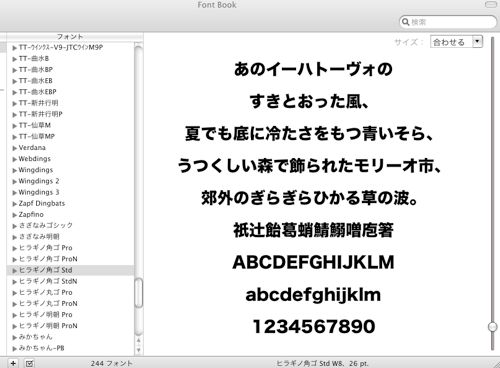The width and height of the screenshot is (500, 368).
Task: Click the magnifying glass in search field
Action: pos(405,22)
